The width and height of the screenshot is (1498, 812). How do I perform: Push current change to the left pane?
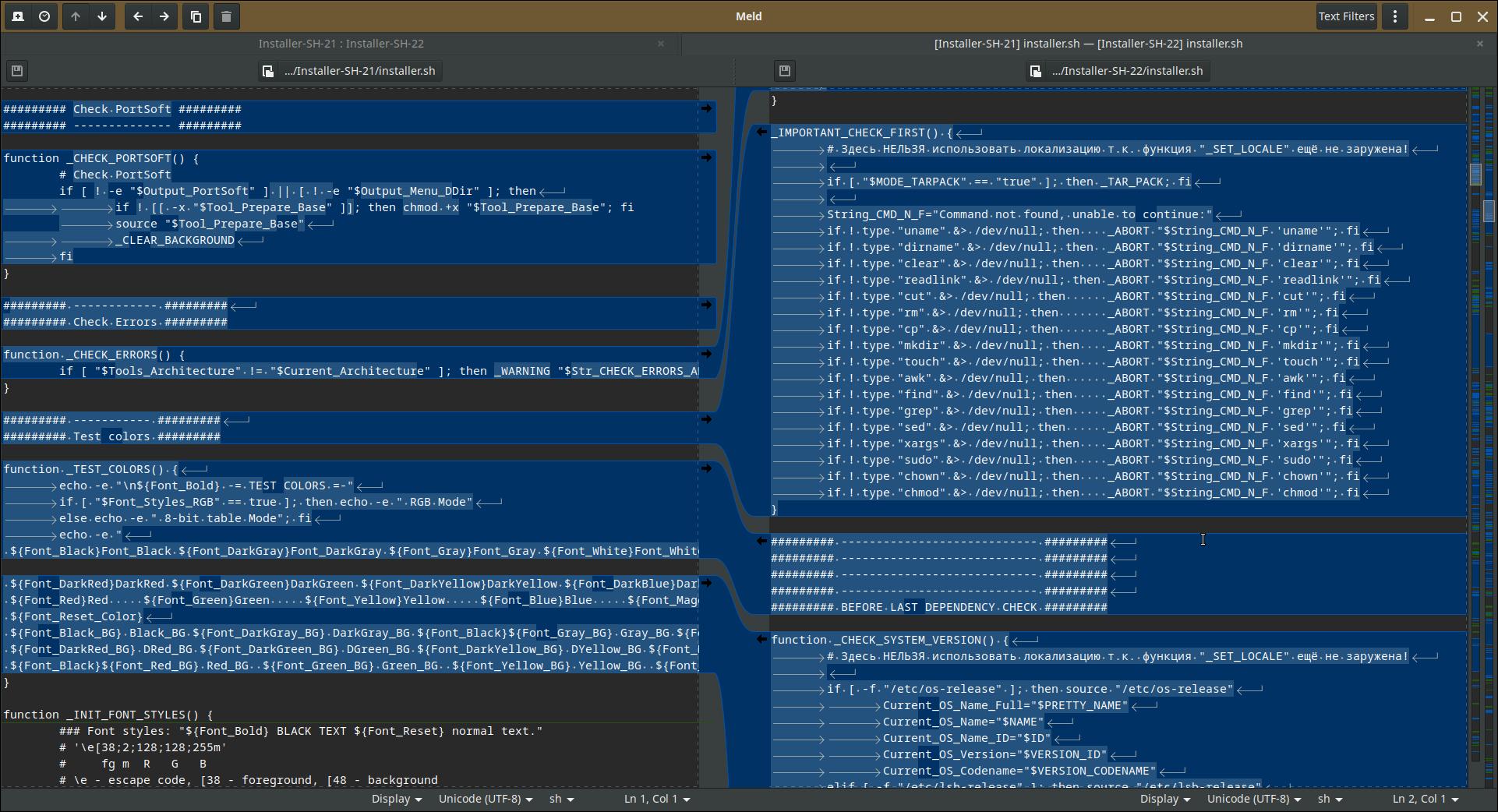point(138,16)
